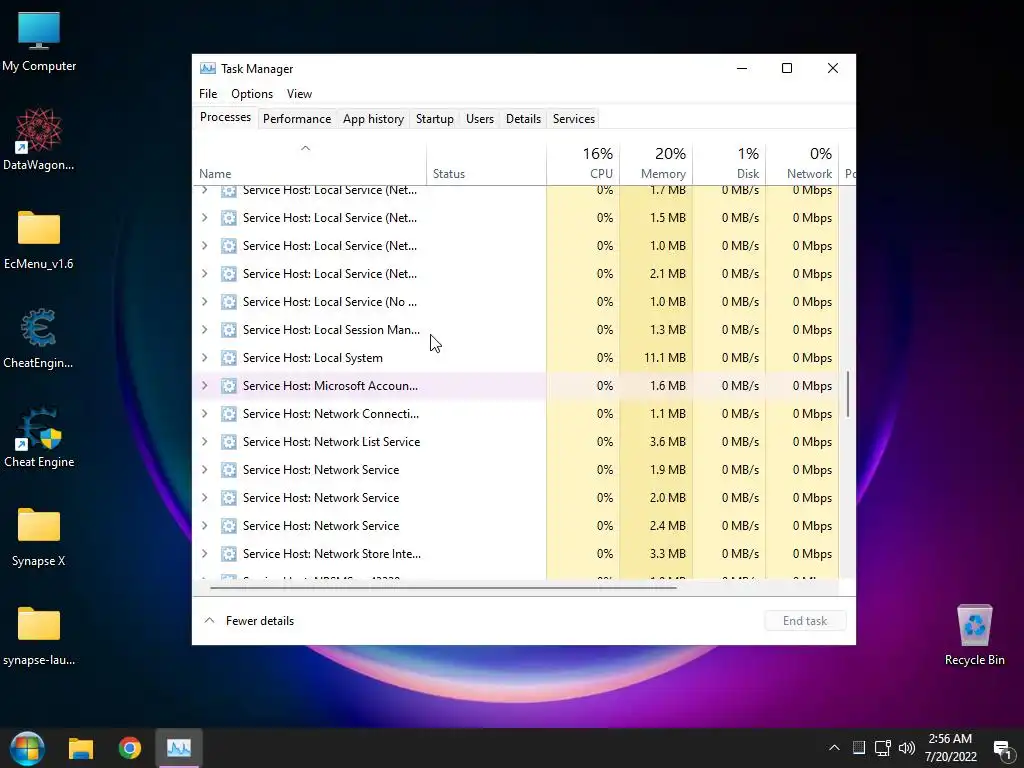
Task: Launch Cheat Engine shortcut with shield
Action: [x=39, y=438]
